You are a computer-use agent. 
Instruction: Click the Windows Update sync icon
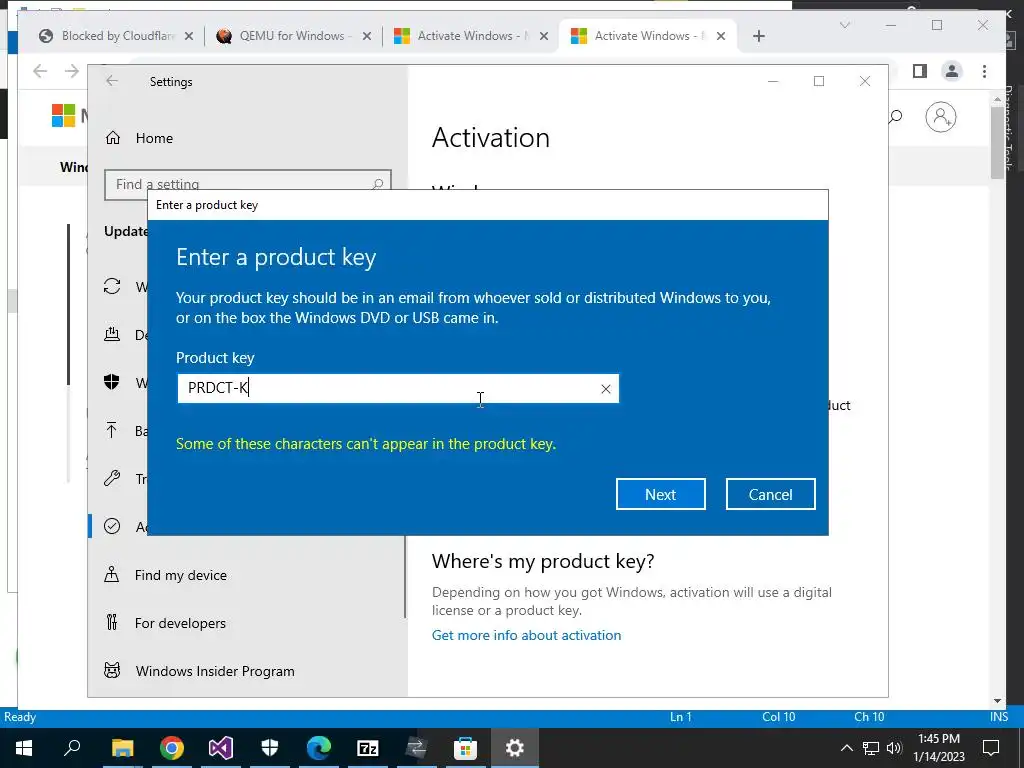(112, 286)
